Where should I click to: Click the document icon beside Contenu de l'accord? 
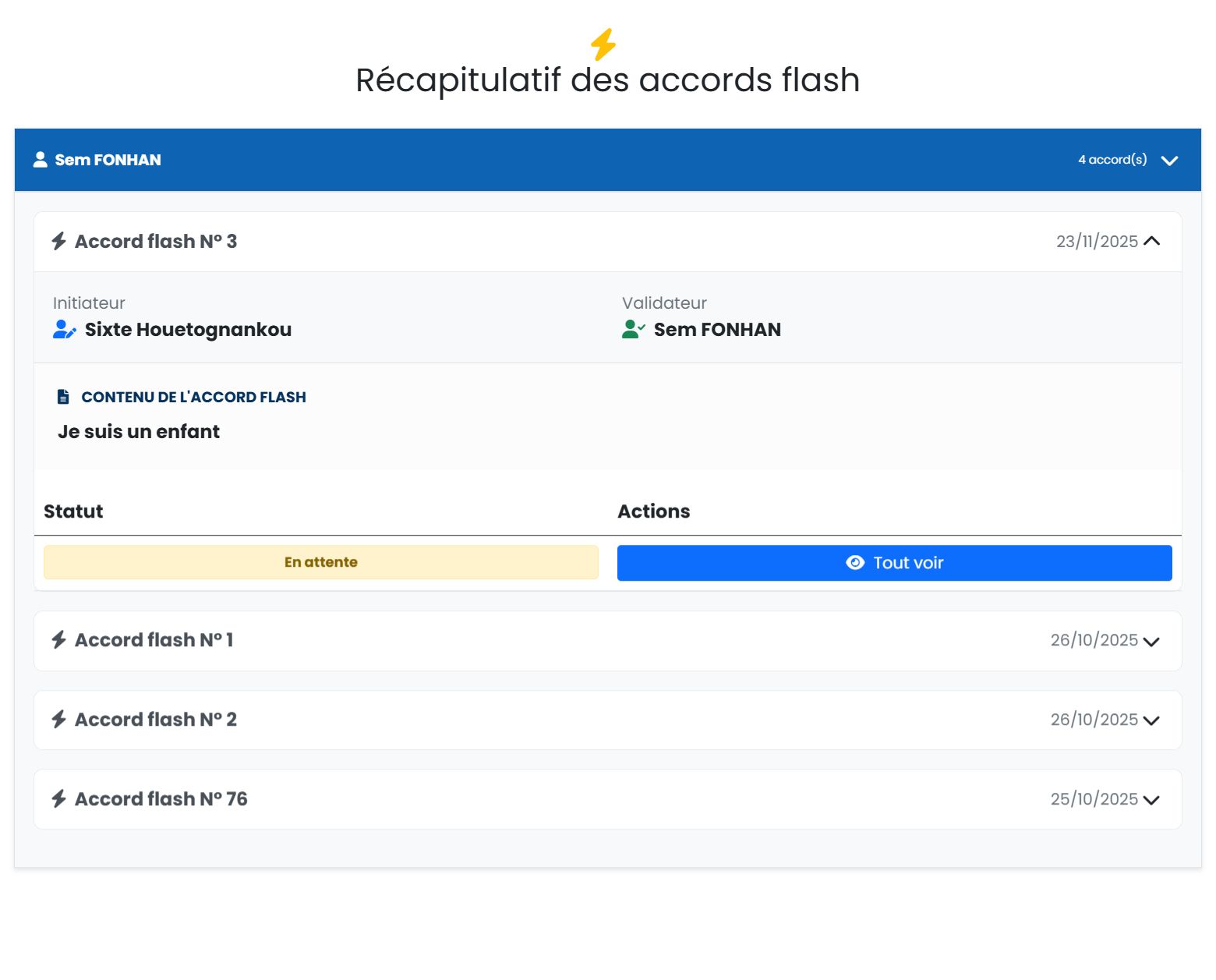(64, 397)
